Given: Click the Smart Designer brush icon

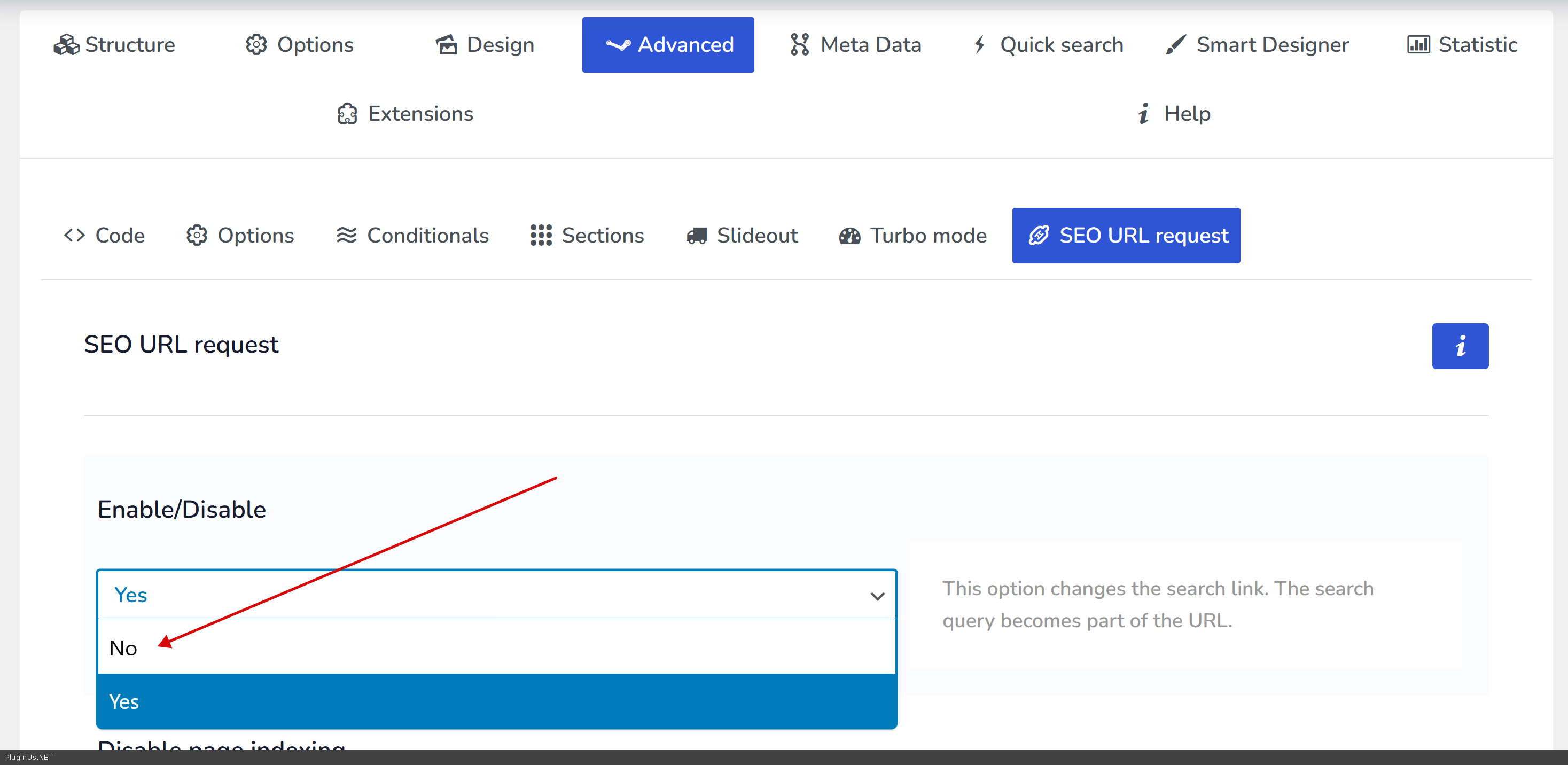Looking at the screenshot, I should (x=1175, y=45).
